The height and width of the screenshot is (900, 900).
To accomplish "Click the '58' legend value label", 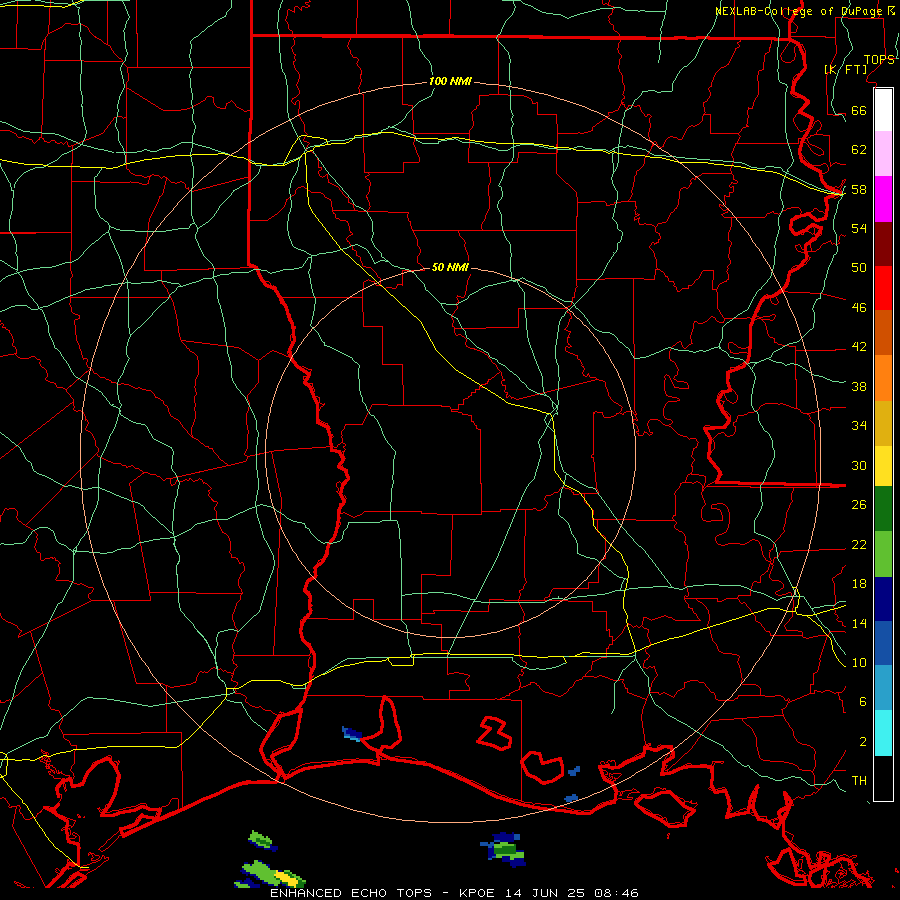I will [859, 189].
